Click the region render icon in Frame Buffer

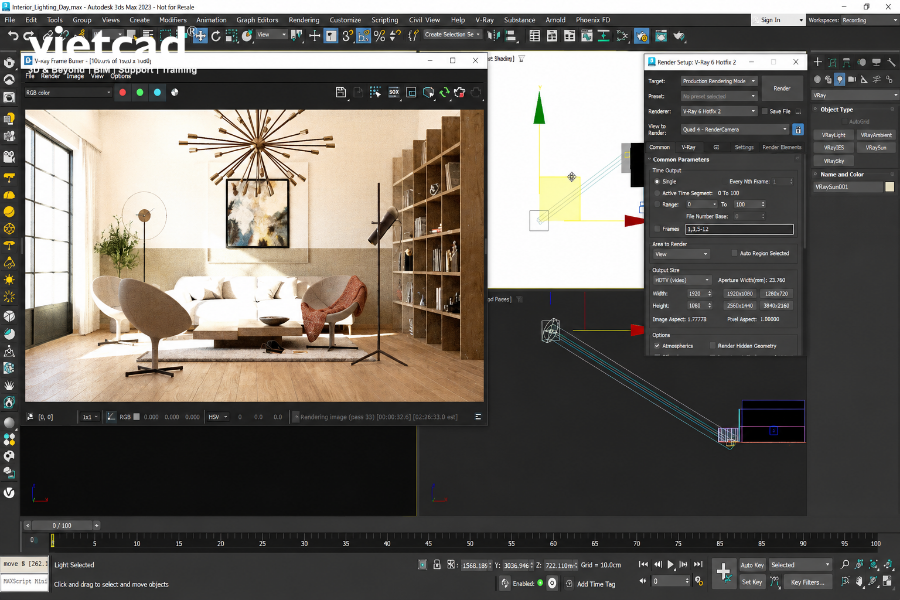point(411,92)
